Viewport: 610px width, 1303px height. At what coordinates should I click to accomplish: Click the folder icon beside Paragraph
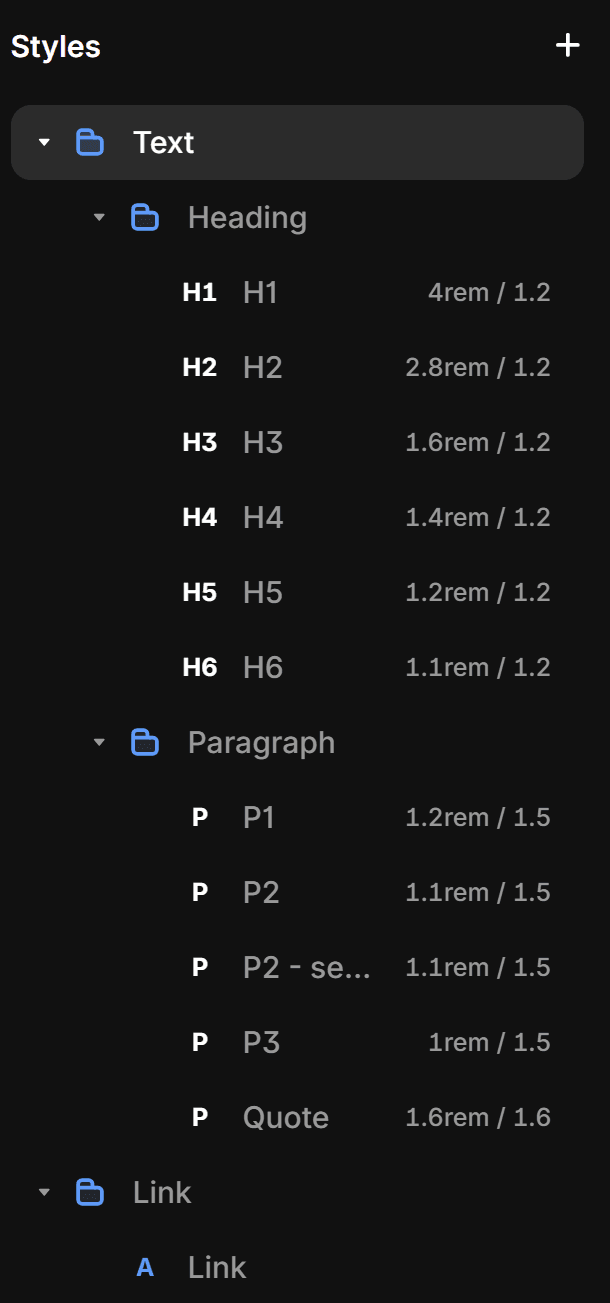[x=145, y=742]
